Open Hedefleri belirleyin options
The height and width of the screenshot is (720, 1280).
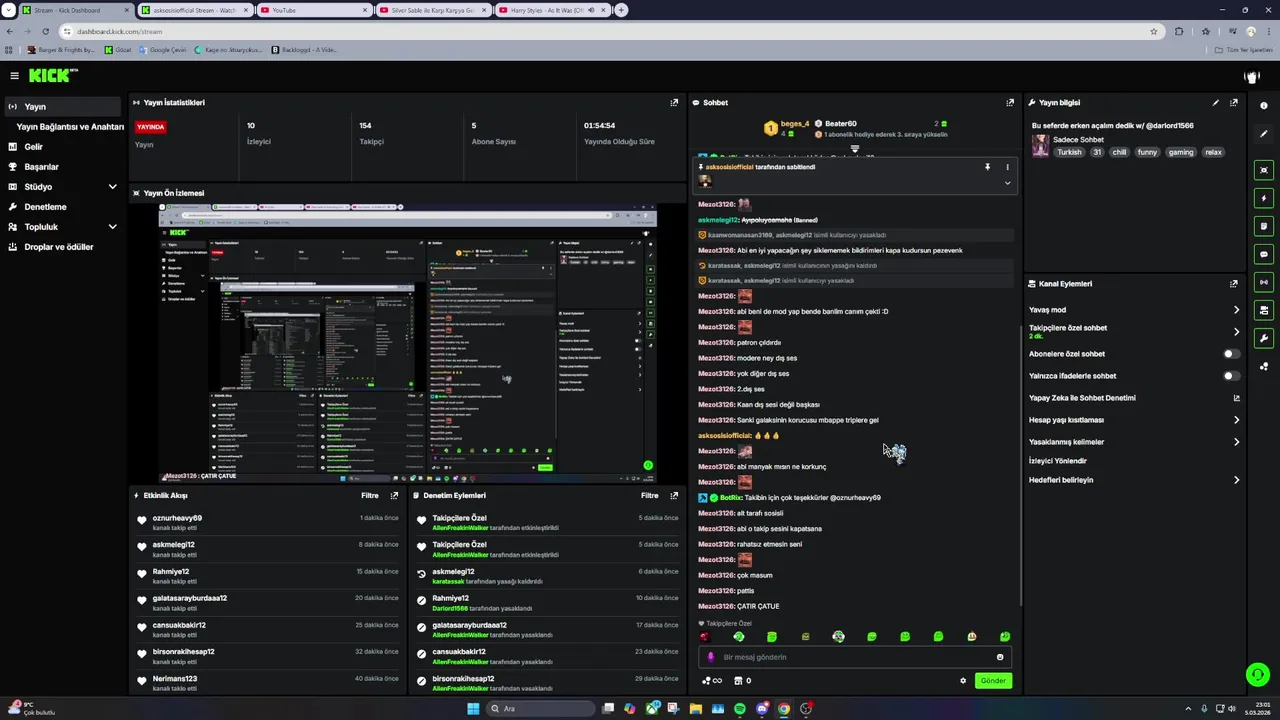click(x=1134, y=480)
